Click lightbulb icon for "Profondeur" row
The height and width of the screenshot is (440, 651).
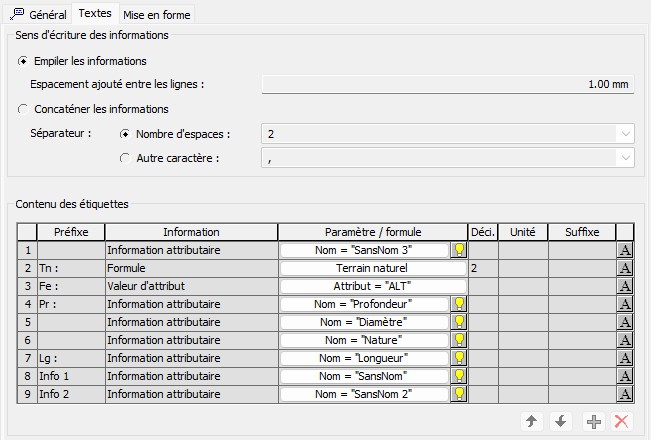click(x=459, y=304)
